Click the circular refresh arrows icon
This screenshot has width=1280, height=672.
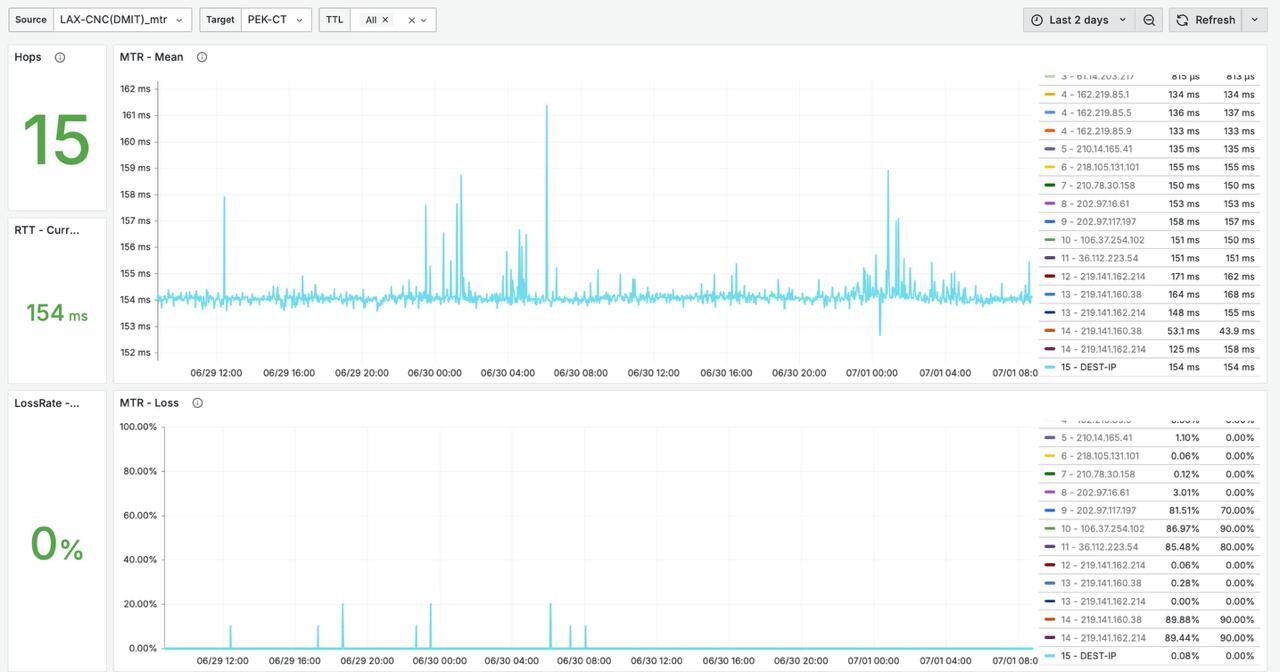pos(1182,20)
